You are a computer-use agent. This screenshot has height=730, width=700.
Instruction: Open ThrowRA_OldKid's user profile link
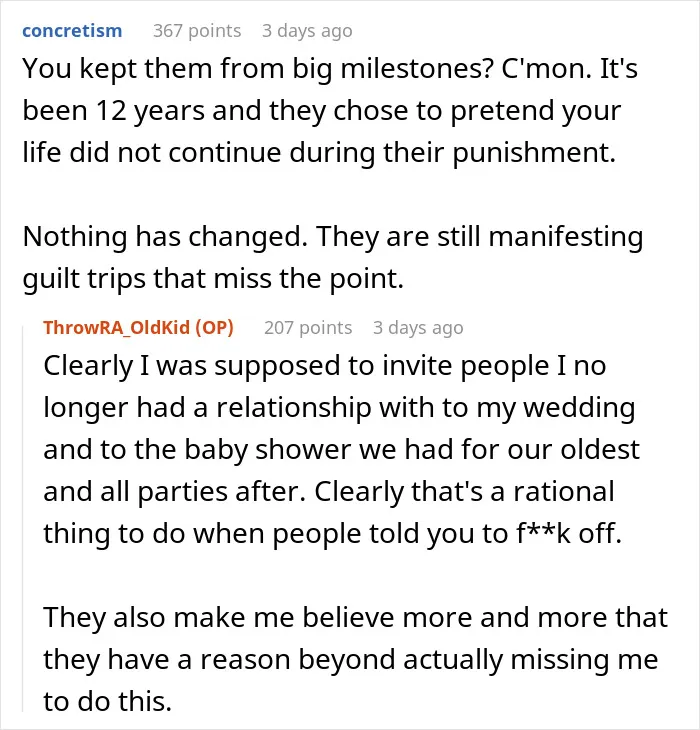pos(117,327)
